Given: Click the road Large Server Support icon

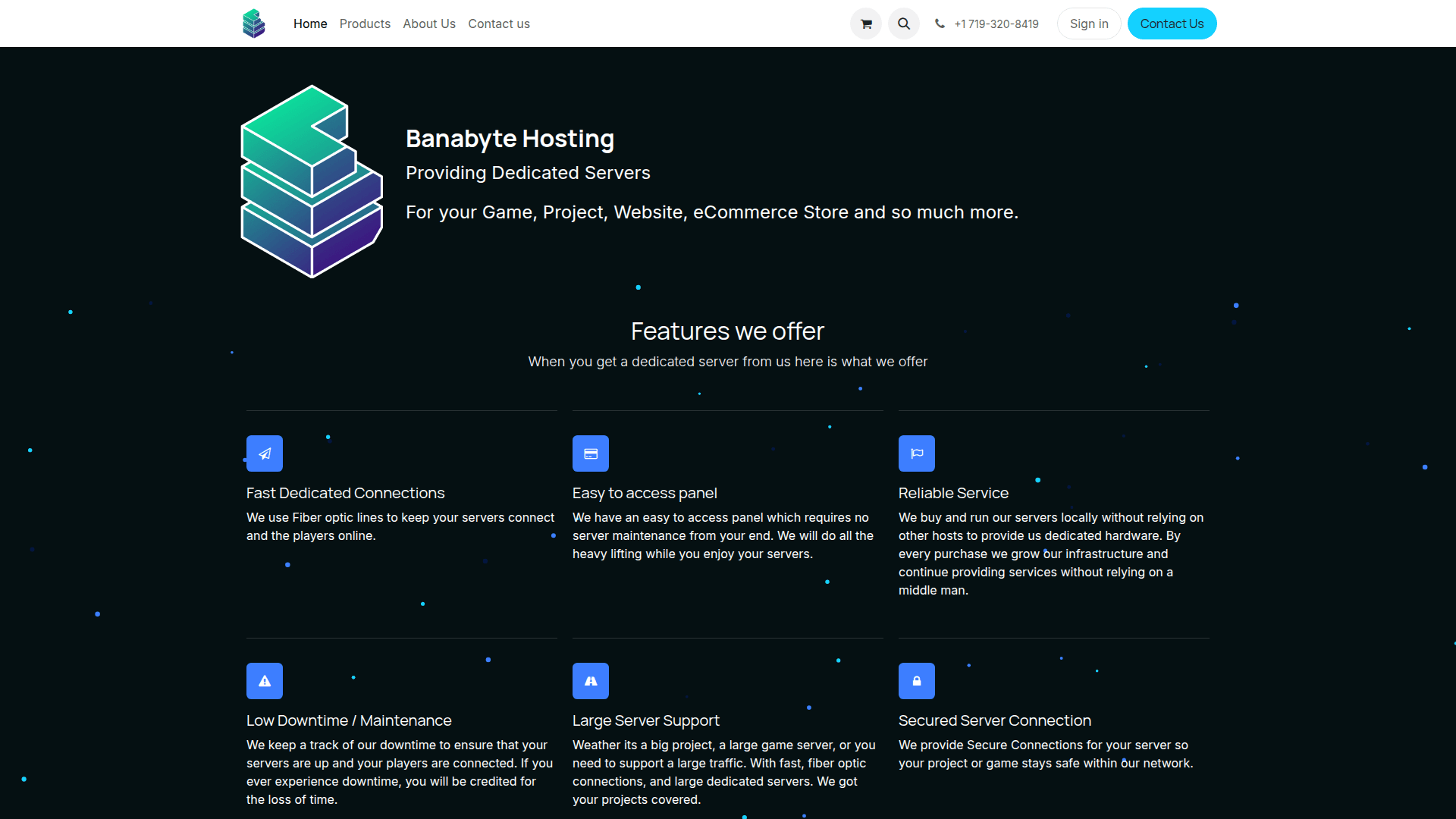Looking at the screenshot, I should coord(591,681).
